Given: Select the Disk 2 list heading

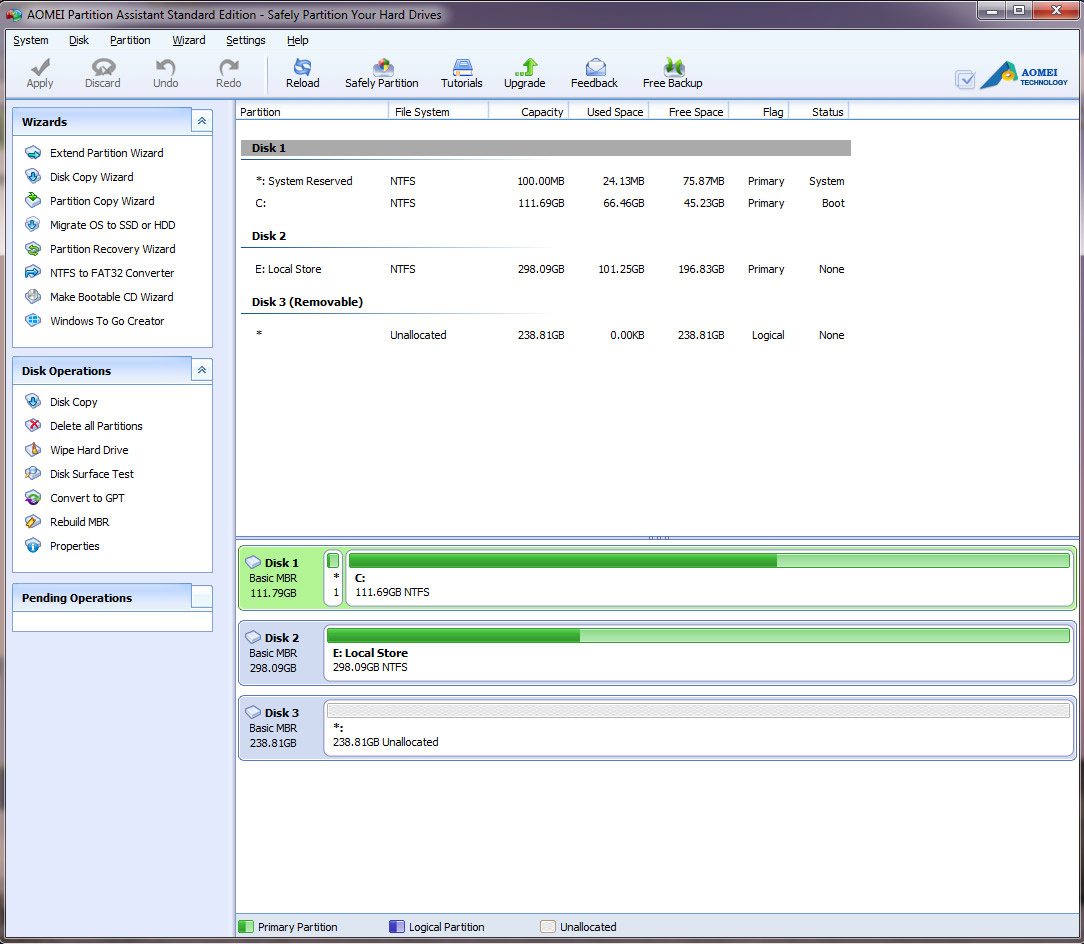Looking at the screenshot, I should coord(269,236).
